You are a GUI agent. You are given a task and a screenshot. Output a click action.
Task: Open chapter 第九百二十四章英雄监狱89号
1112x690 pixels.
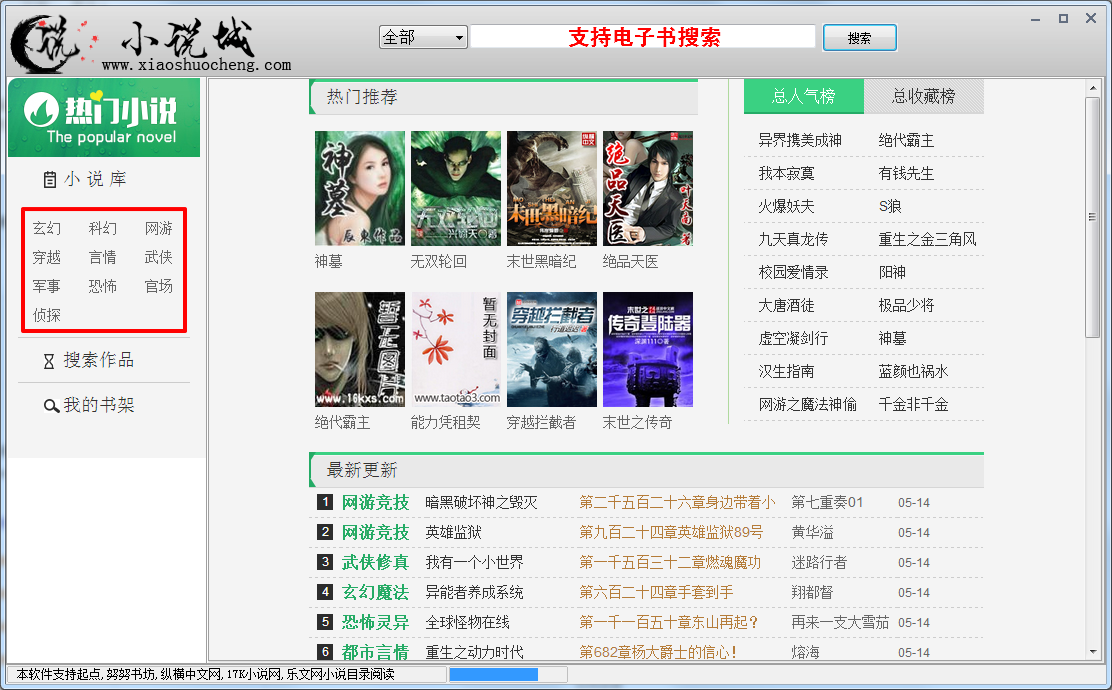(670, 532)
